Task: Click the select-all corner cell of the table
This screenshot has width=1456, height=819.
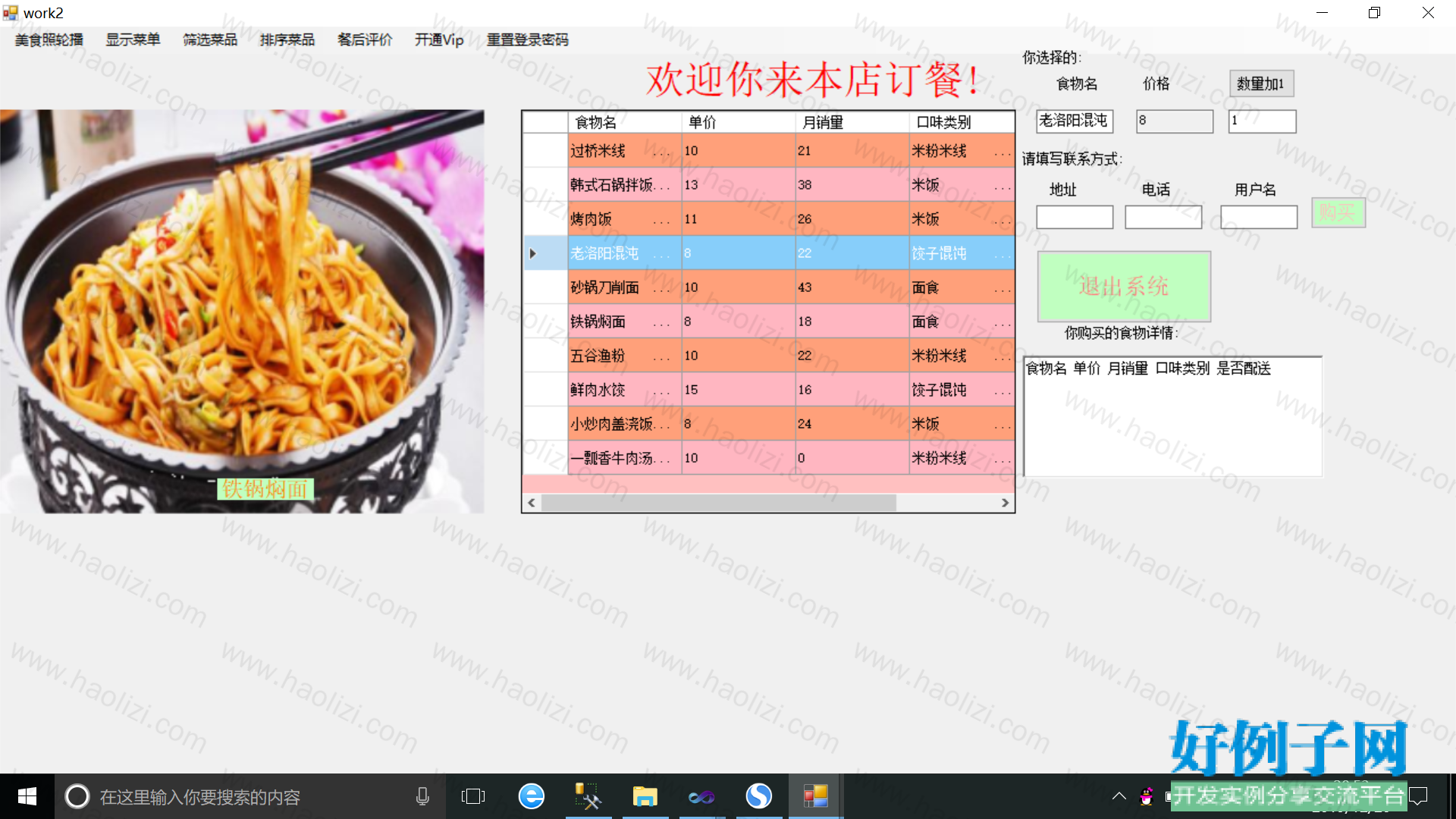Action: coord(545,122)
